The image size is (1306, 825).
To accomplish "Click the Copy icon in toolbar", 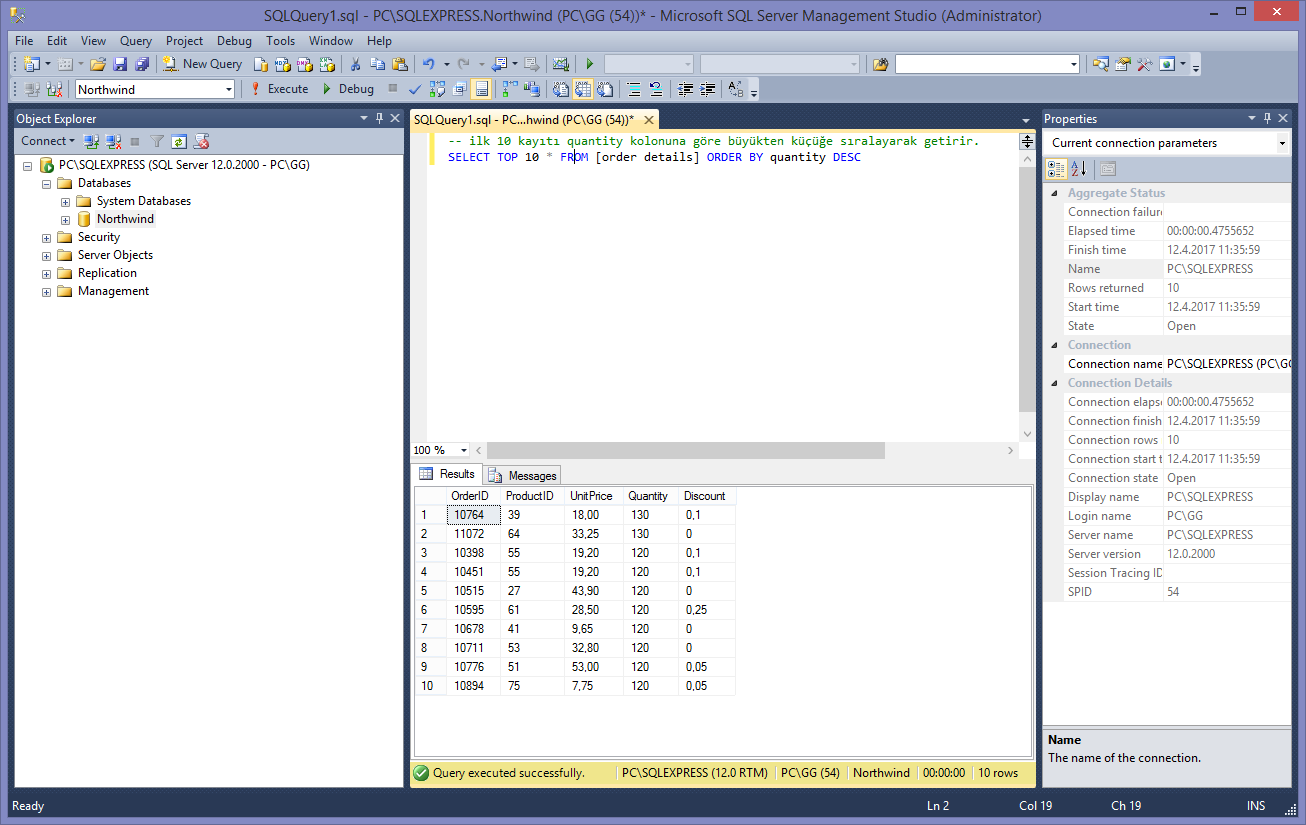I will (378, 64).
